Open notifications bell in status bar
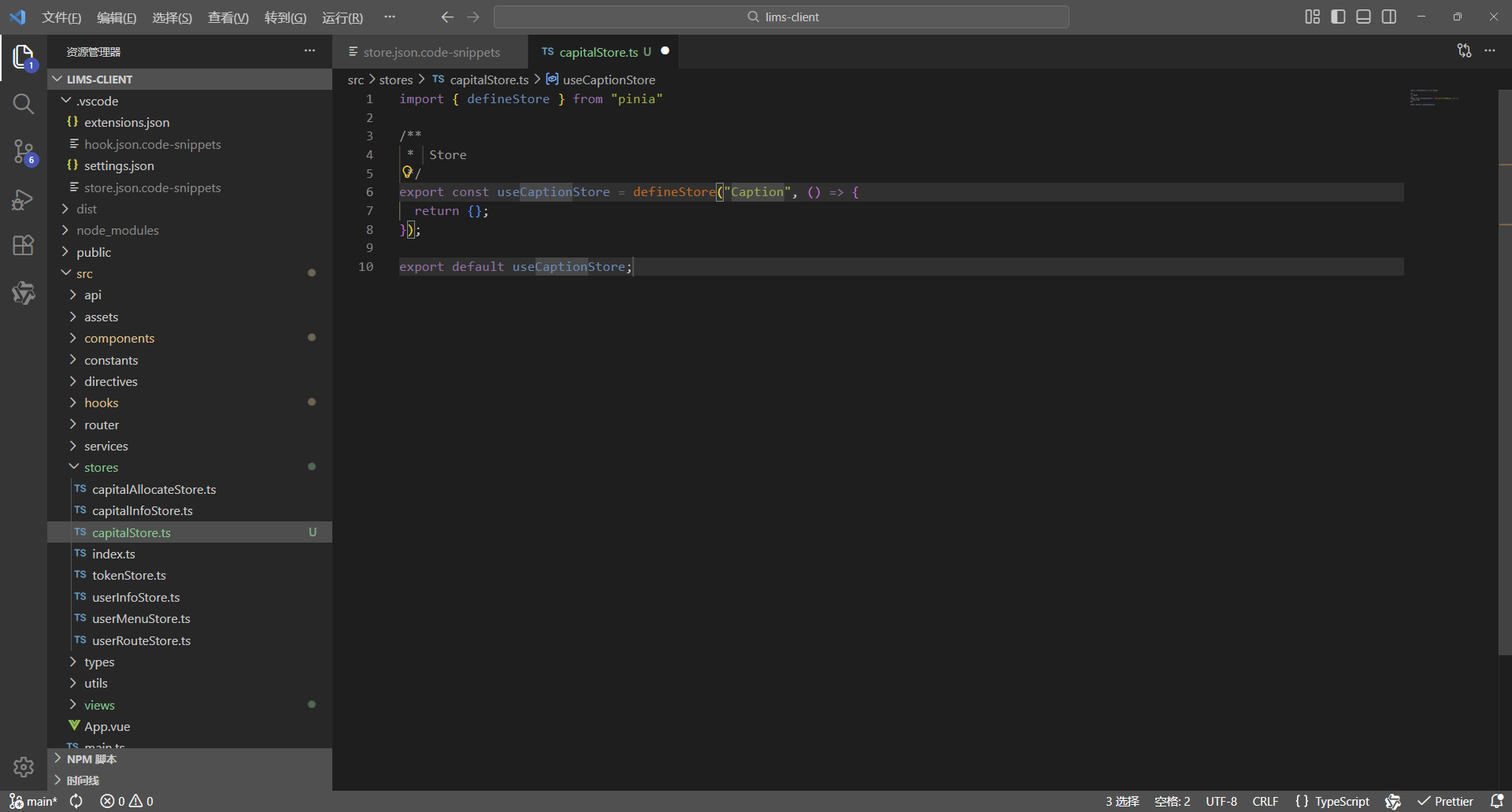The image size is (1512, 812). (1497, 801)
